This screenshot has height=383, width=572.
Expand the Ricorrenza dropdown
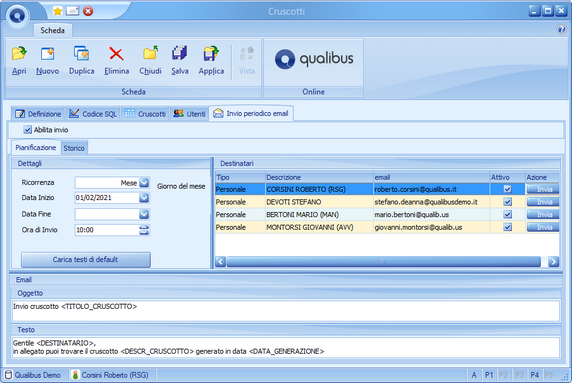click(x=144, y=182)
